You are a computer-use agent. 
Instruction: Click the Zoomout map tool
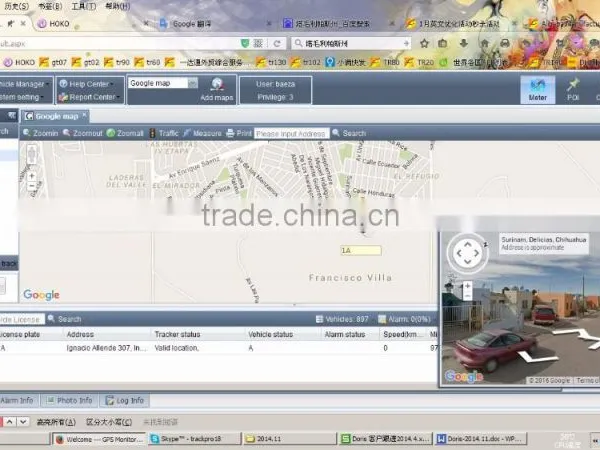click(83, 133)
